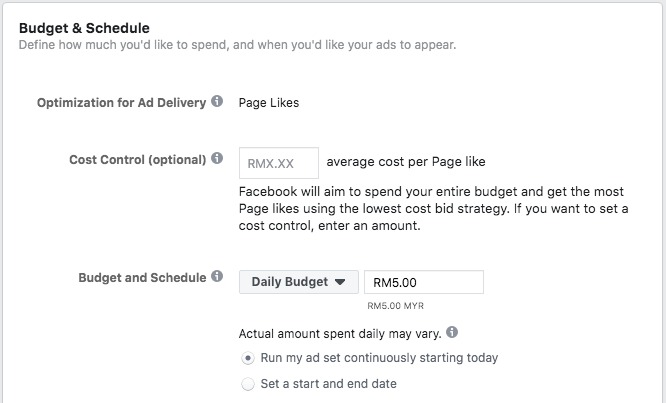Click the 'Define how much you'd like to spend' subtitle

coord(237,45)
